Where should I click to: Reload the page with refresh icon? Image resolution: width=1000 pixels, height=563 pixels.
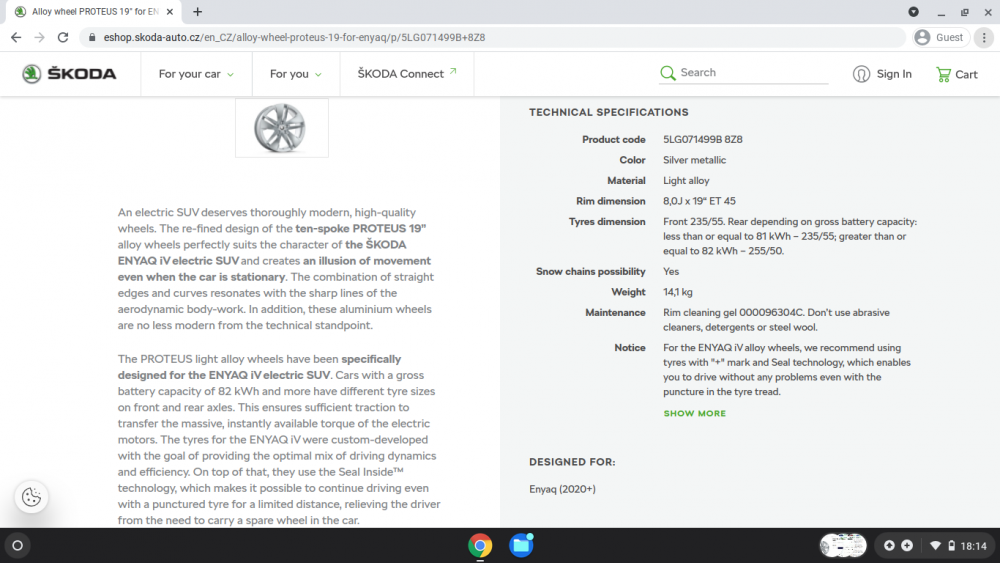62,38
